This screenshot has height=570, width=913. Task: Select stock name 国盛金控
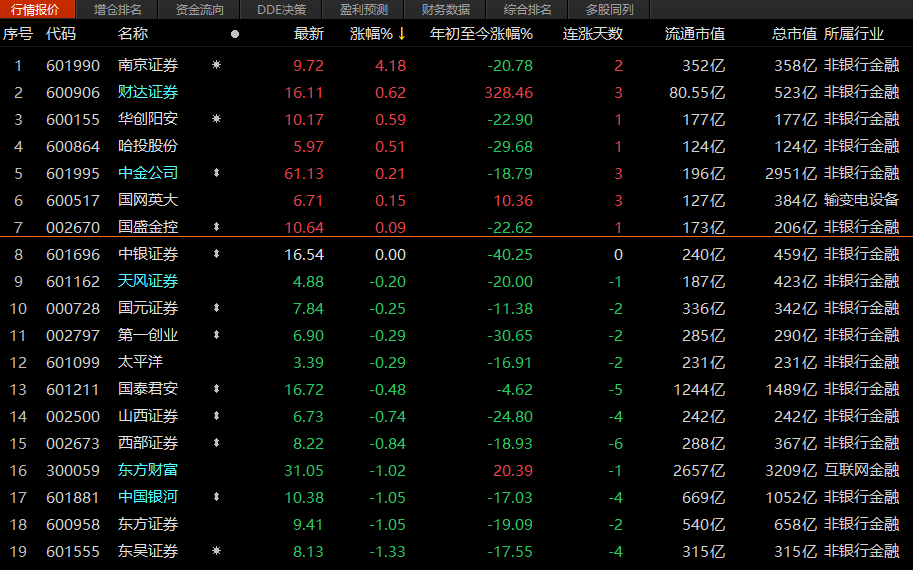[148, 227]
